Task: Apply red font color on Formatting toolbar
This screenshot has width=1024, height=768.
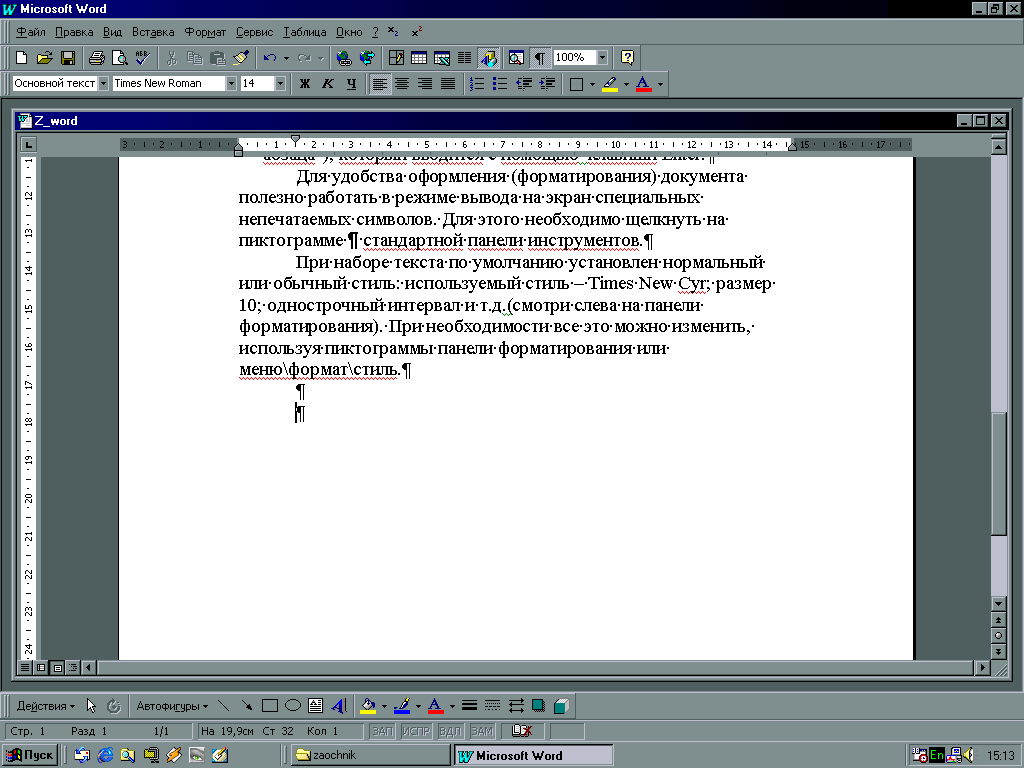Action: [643, 84]
